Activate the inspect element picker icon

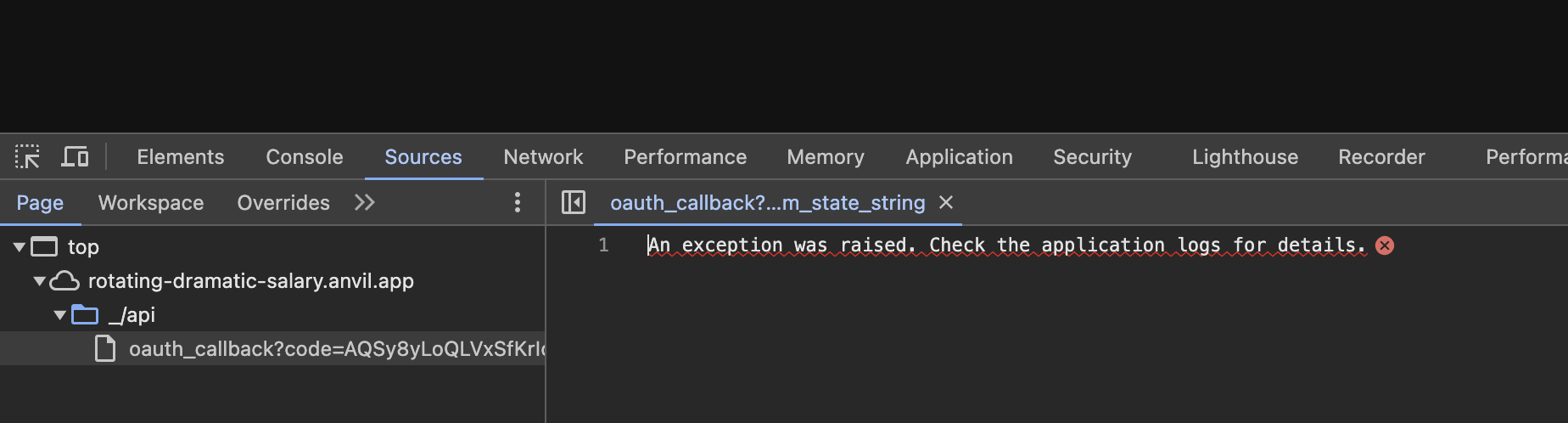tap(27, 157)
